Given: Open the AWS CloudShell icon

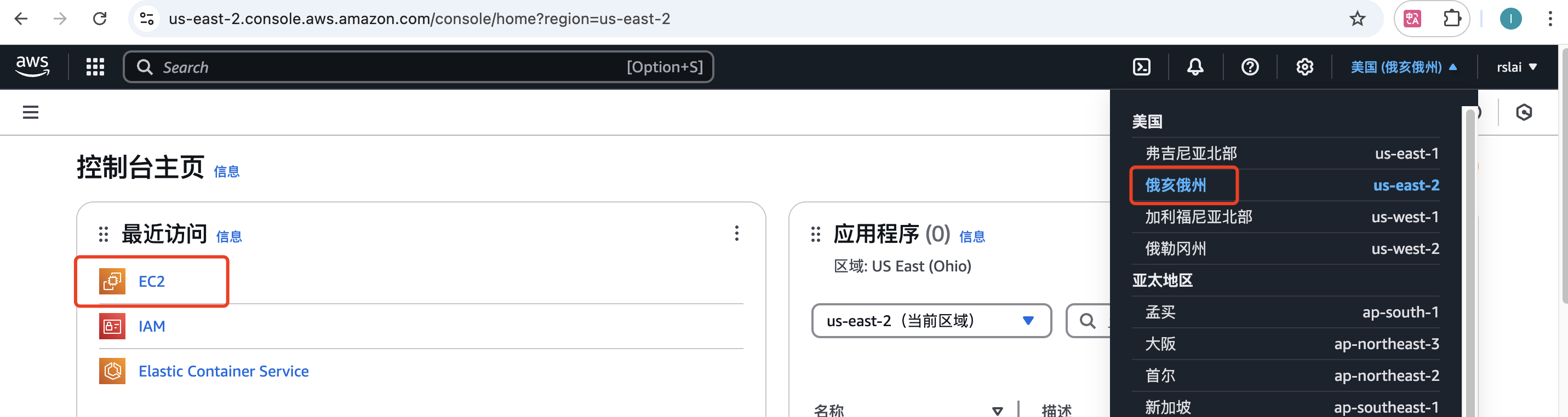Looking at the screenshot, I should (1141, 67).
